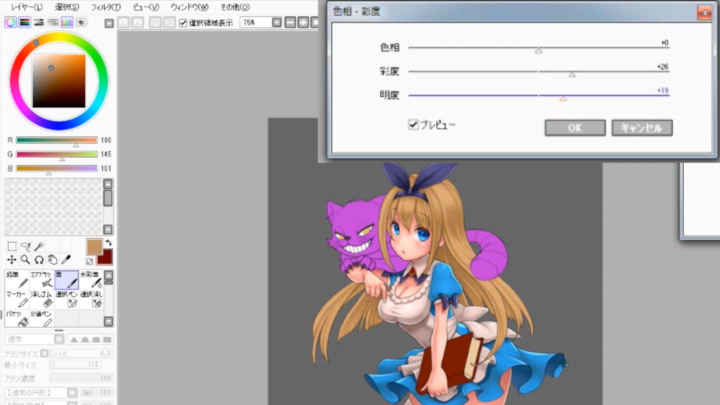Image resolution: width=720 pixels, height=405 pixels.
Task: Click キャンセル to cancel the dialog
Action: (x=642, y=128)
